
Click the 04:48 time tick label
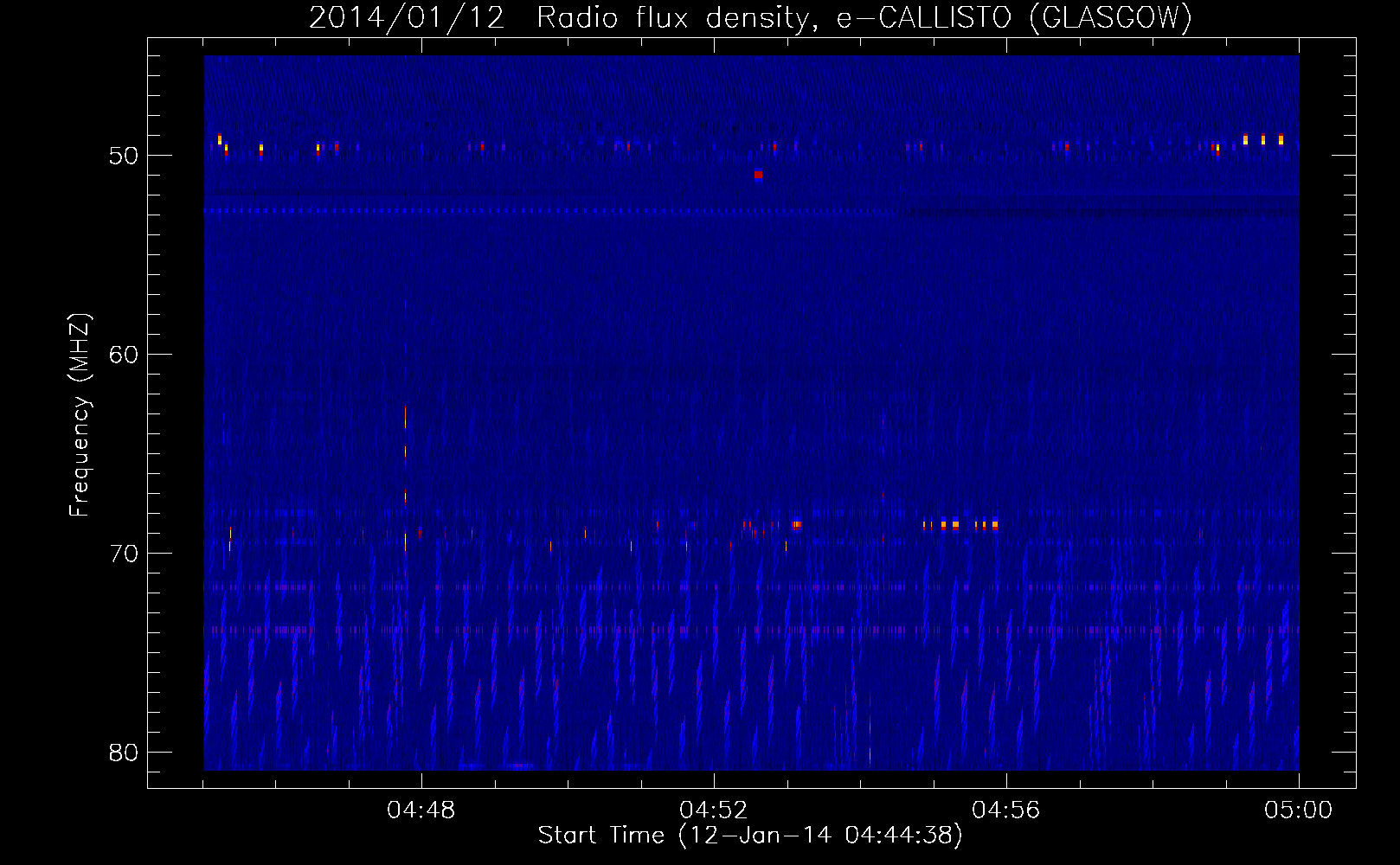click(421, 811)
